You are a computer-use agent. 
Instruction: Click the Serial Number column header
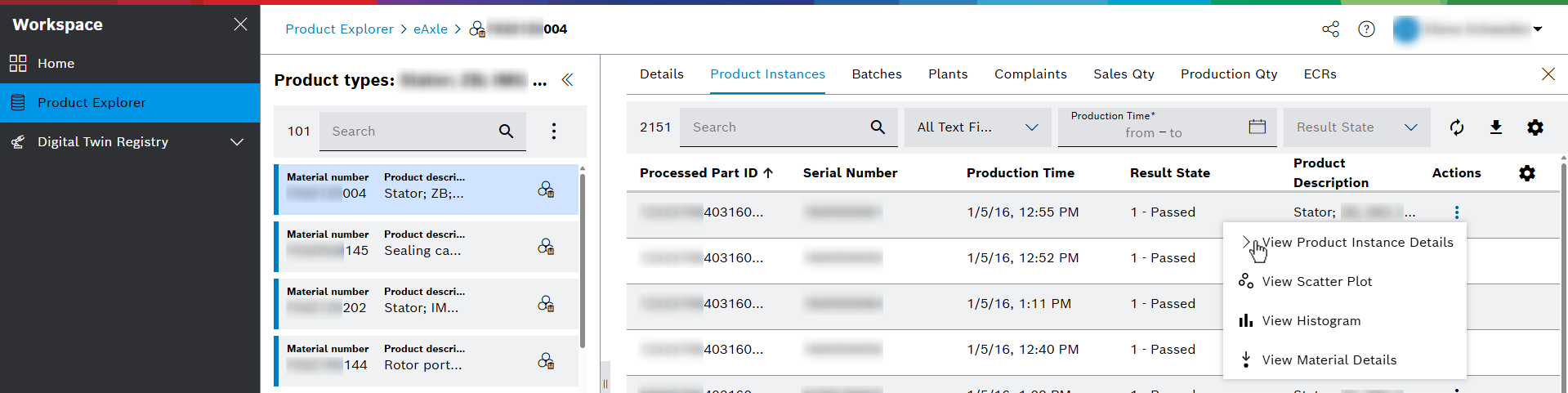click(850, 173)
